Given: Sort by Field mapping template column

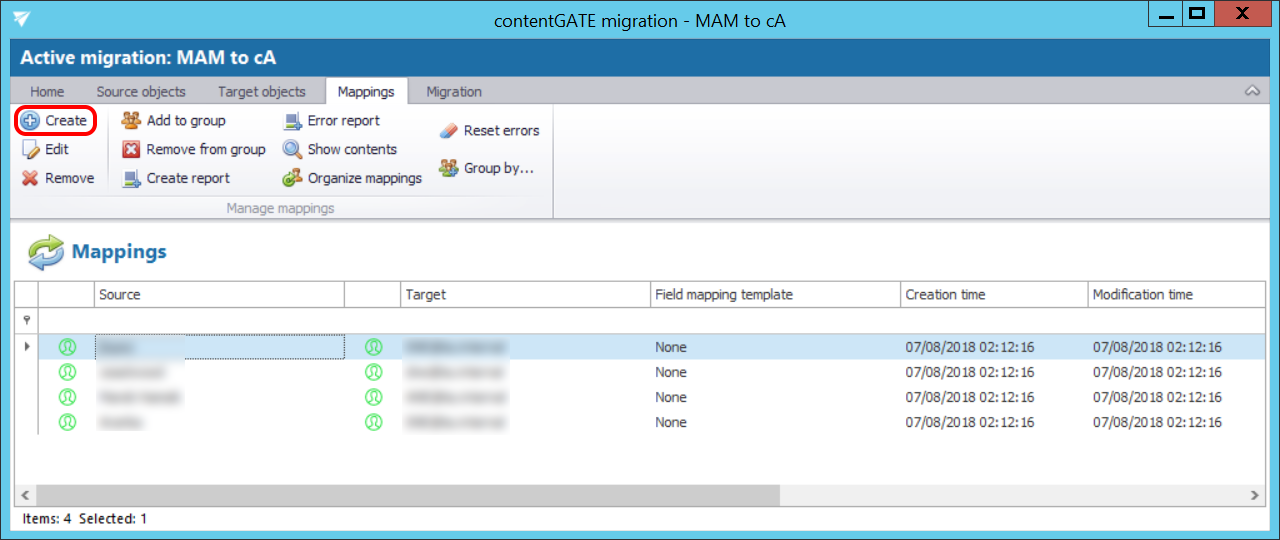Looking at the screenshot, I should (x=723, y=295).
